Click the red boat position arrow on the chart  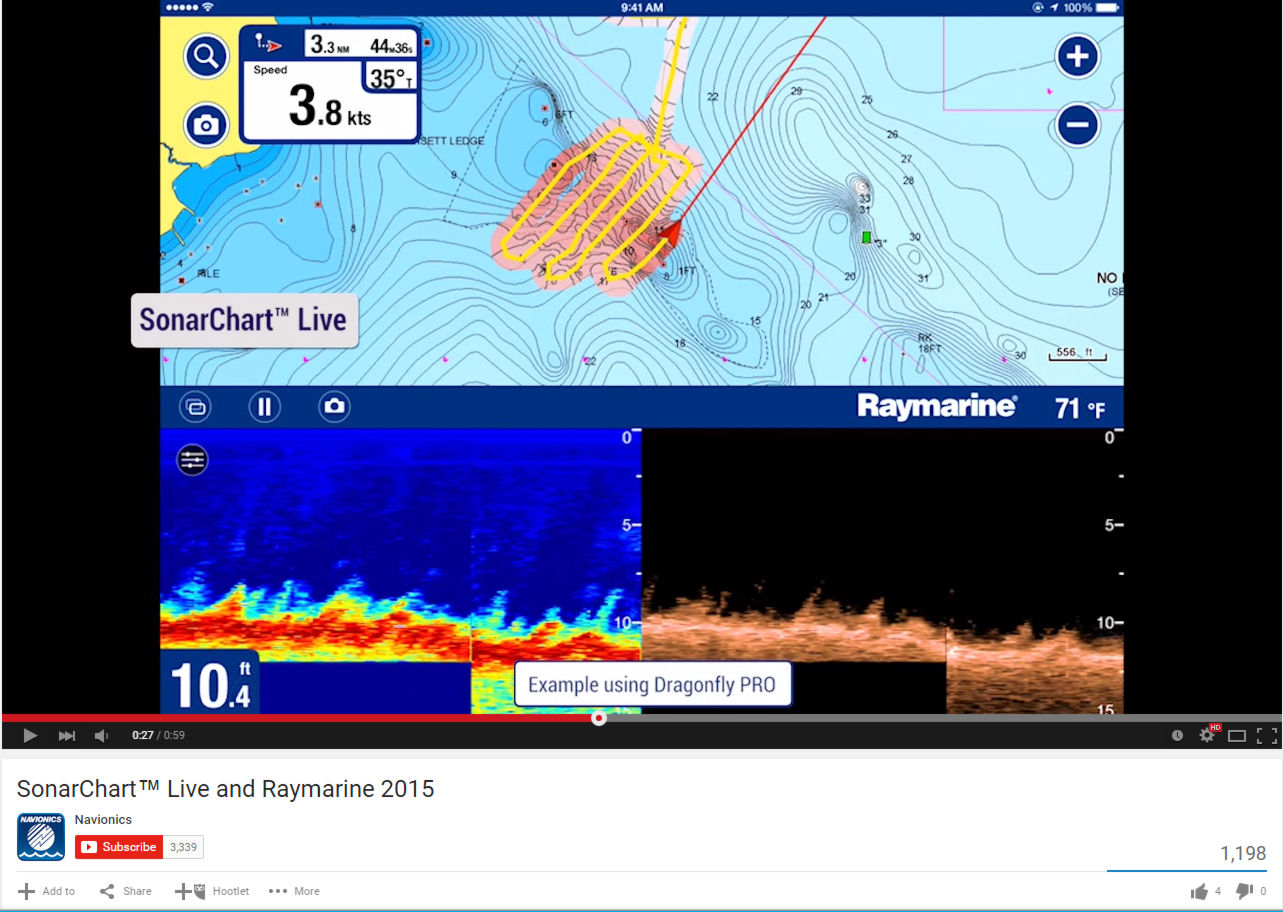pos(669,234)
